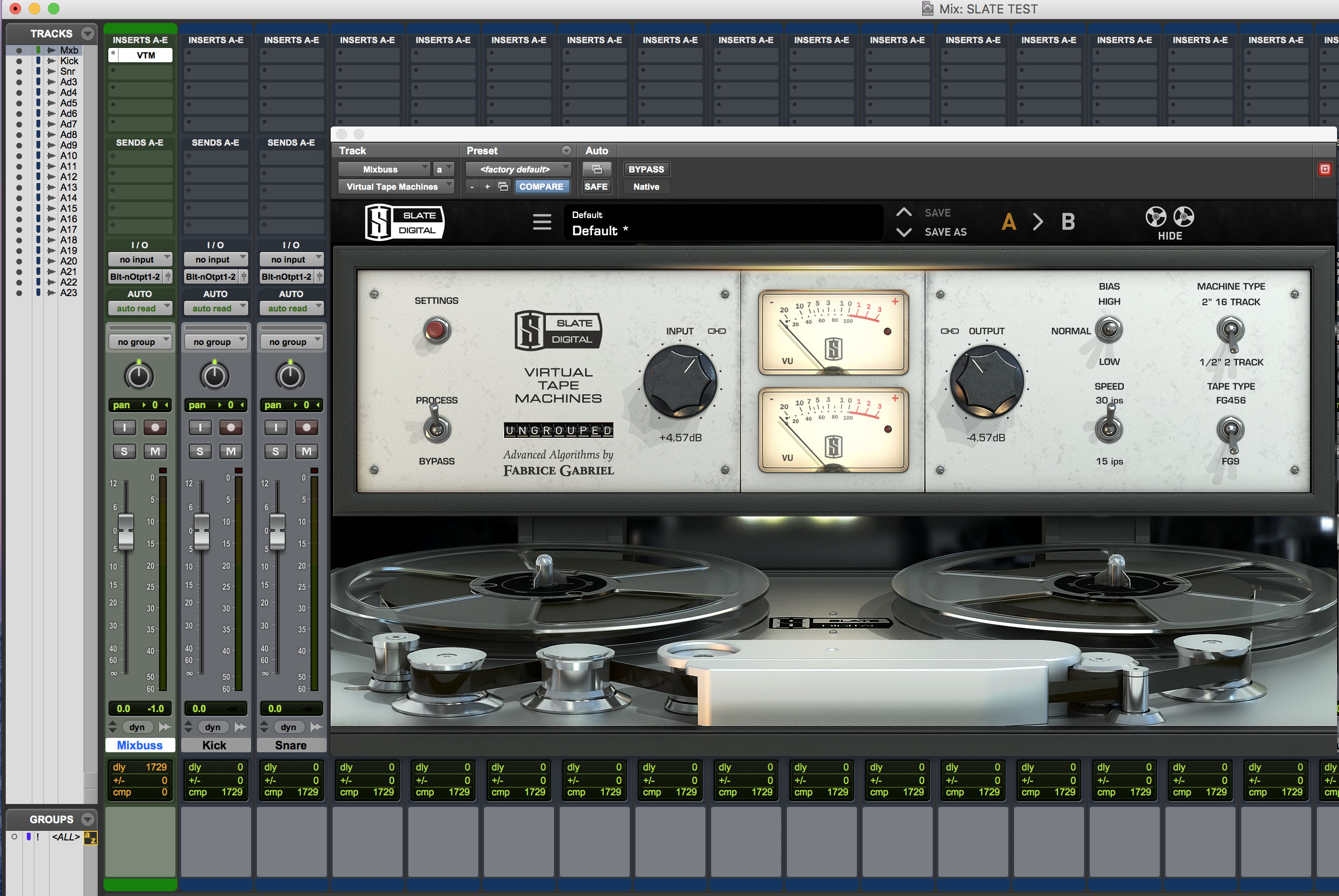The height and width of the screenshot is (896, 1339).
Task: Open the TRACKS list dropdown menu
Action: tap(87, 33)
